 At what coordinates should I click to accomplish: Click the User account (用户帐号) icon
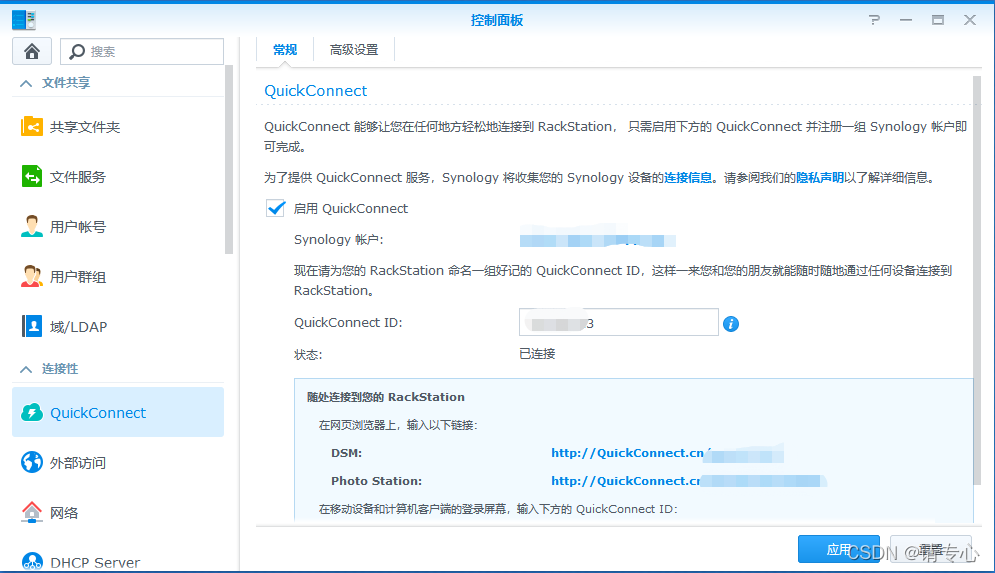click(32, 226)
